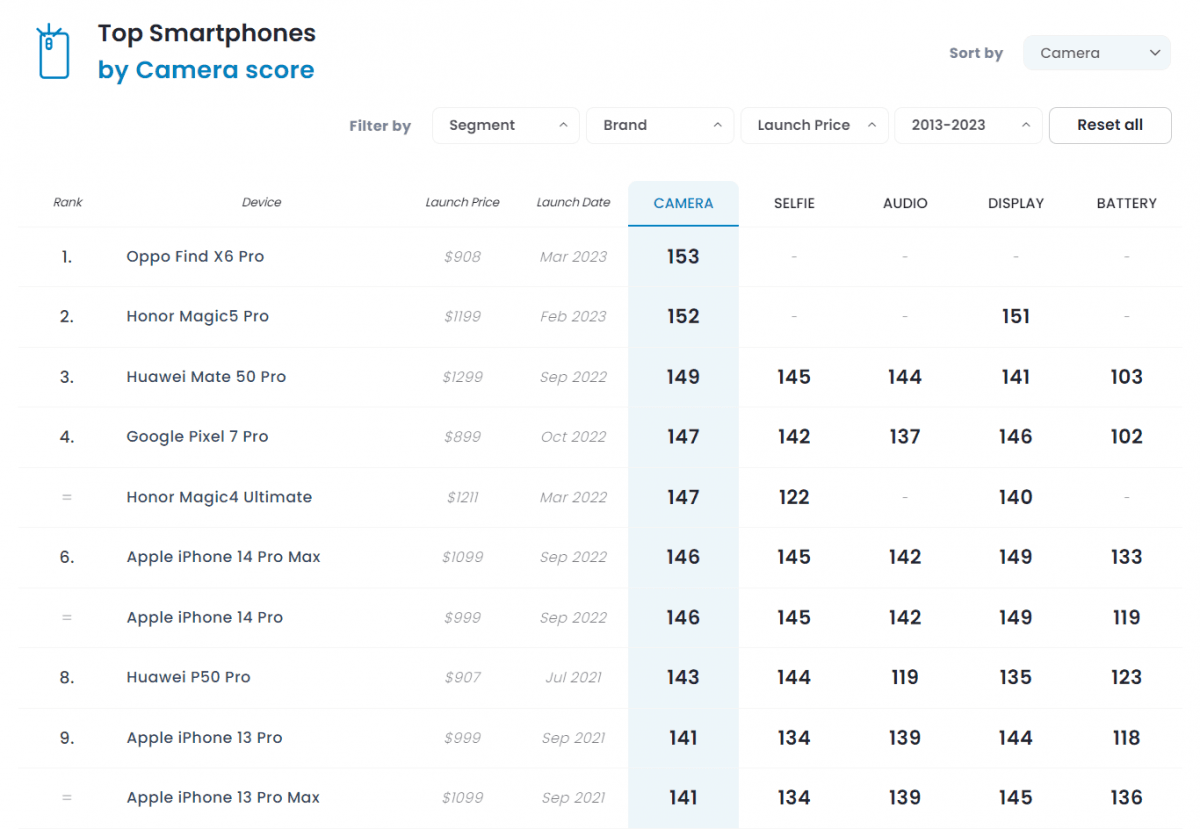Click camera score 143 for Huawei P50 Pro

click(x=683, y=677)
